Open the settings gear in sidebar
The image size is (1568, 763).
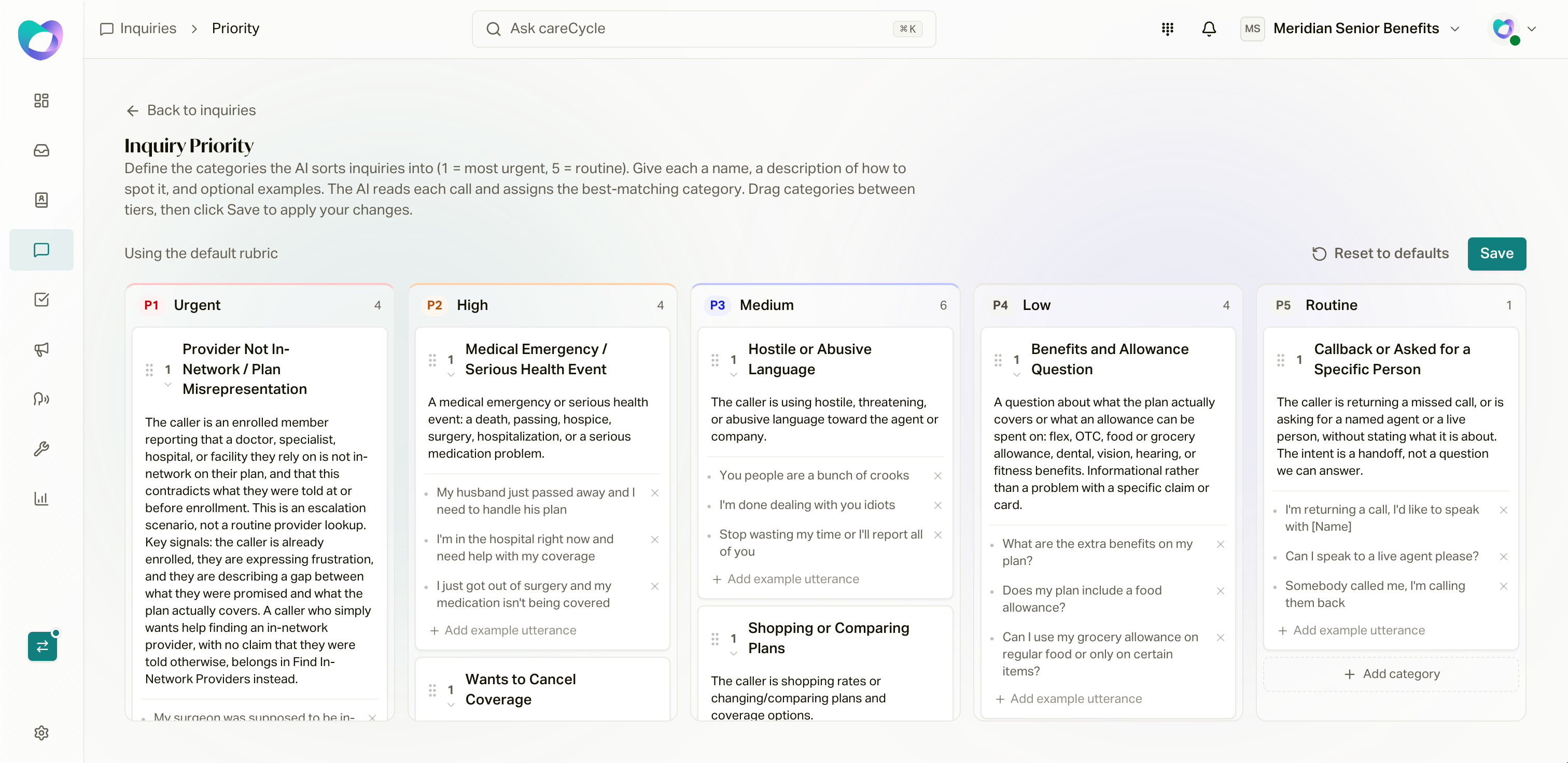(x=41, y=733)
